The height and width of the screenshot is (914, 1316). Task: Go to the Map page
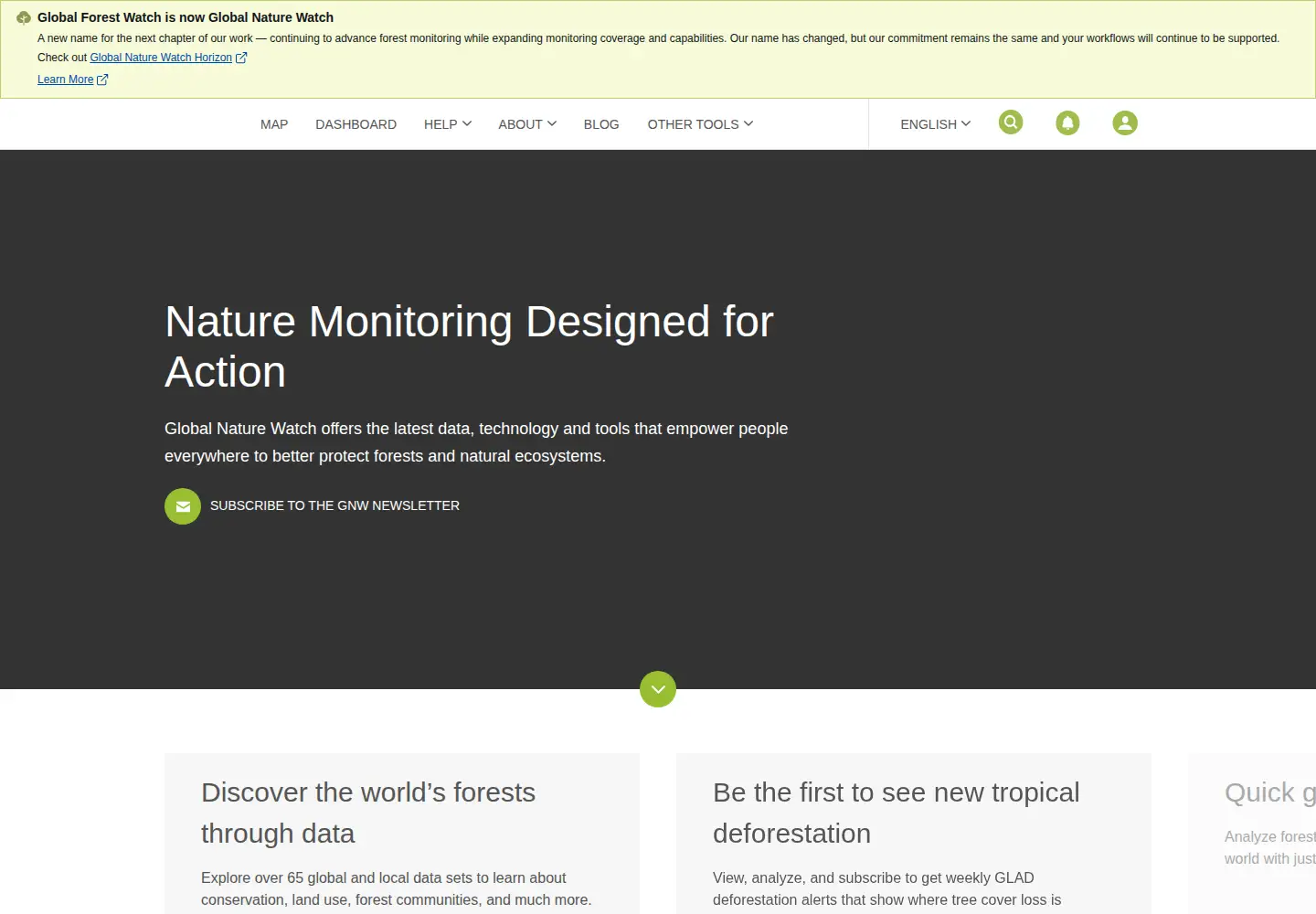[x=274, y=124]
